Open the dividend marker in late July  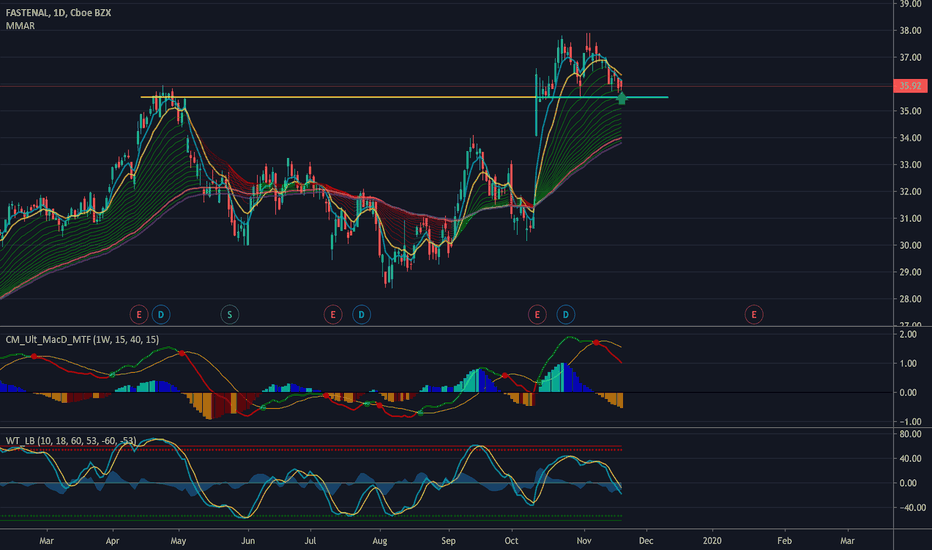click(x=361, y=315)
